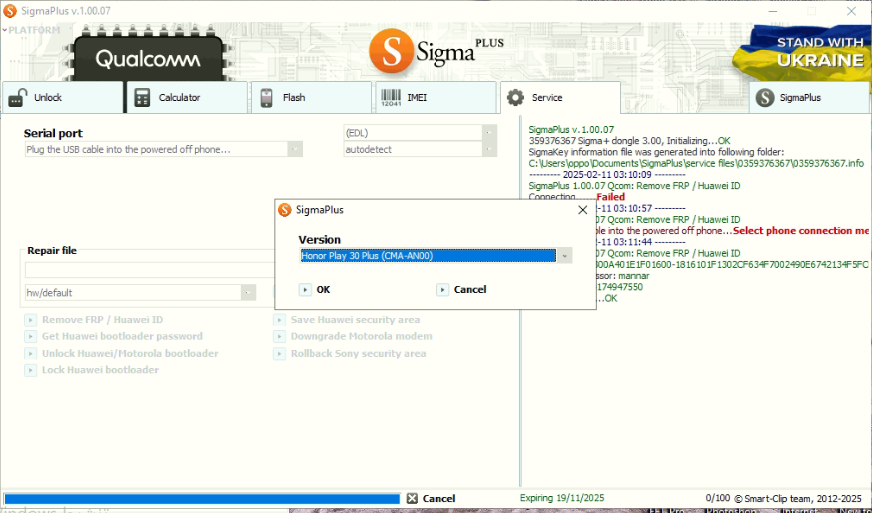This screenshot has height=513, width=872.
Task: Click the 0/100 counter in the status bar
Action: click(717, 498)
